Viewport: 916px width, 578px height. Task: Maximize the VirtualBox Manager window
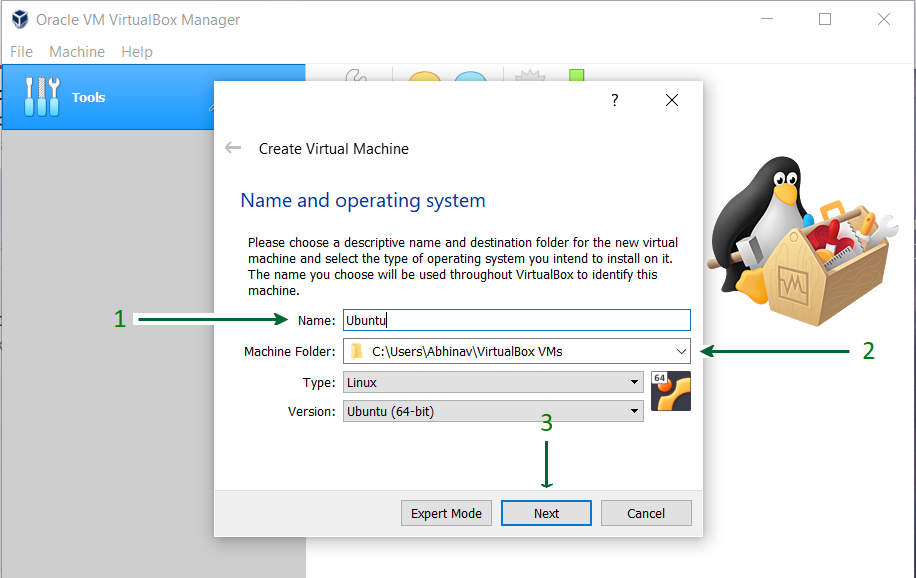825,19
